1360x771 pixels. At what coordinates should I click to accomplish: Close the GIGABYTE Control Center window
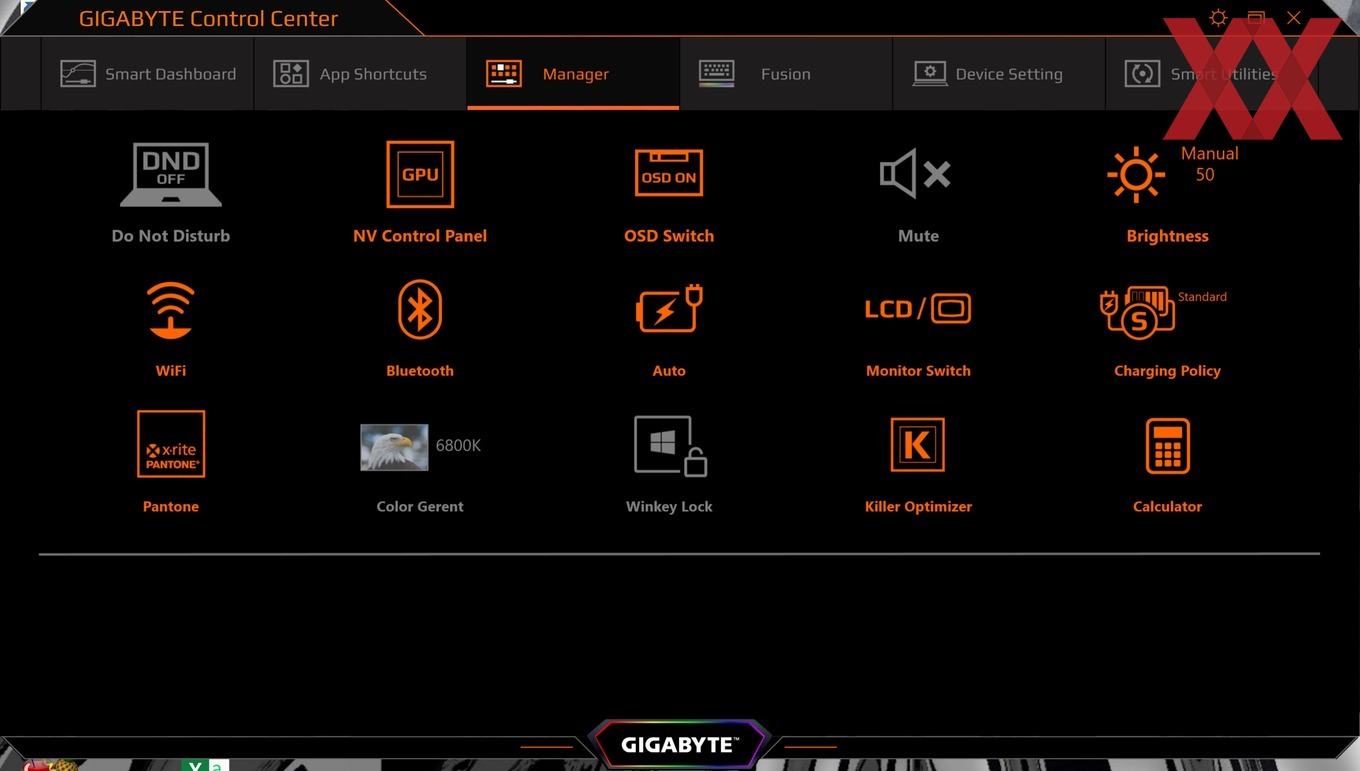[x=1294, y=18]
